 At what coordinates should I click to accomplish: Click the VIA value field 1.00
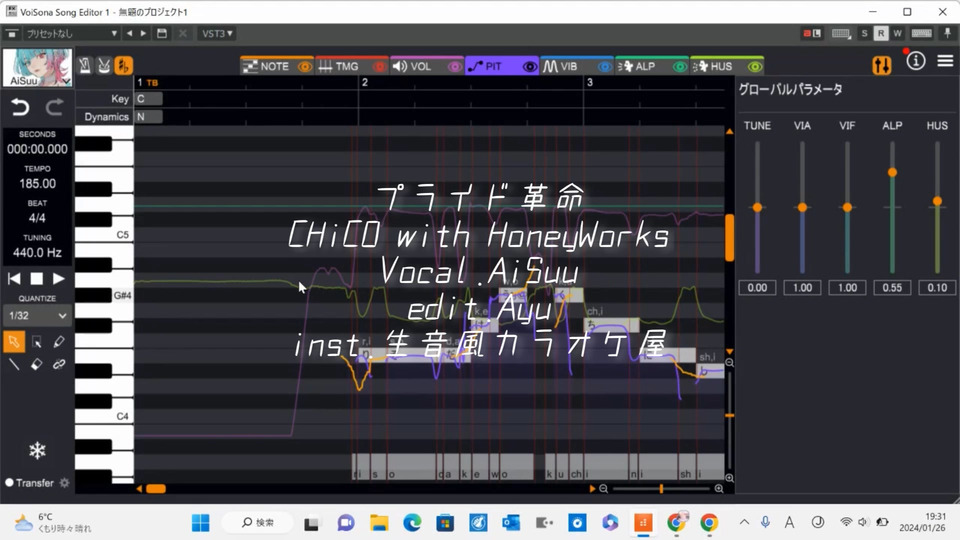pos(802,288)
